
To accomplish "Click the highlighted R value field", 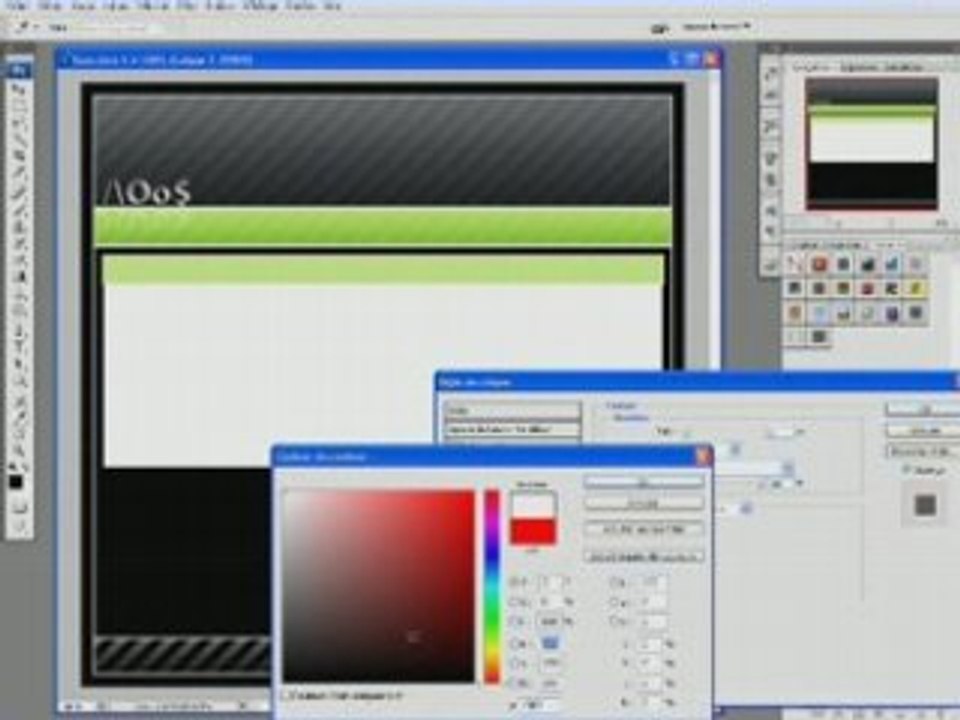I will coord(550,643).
